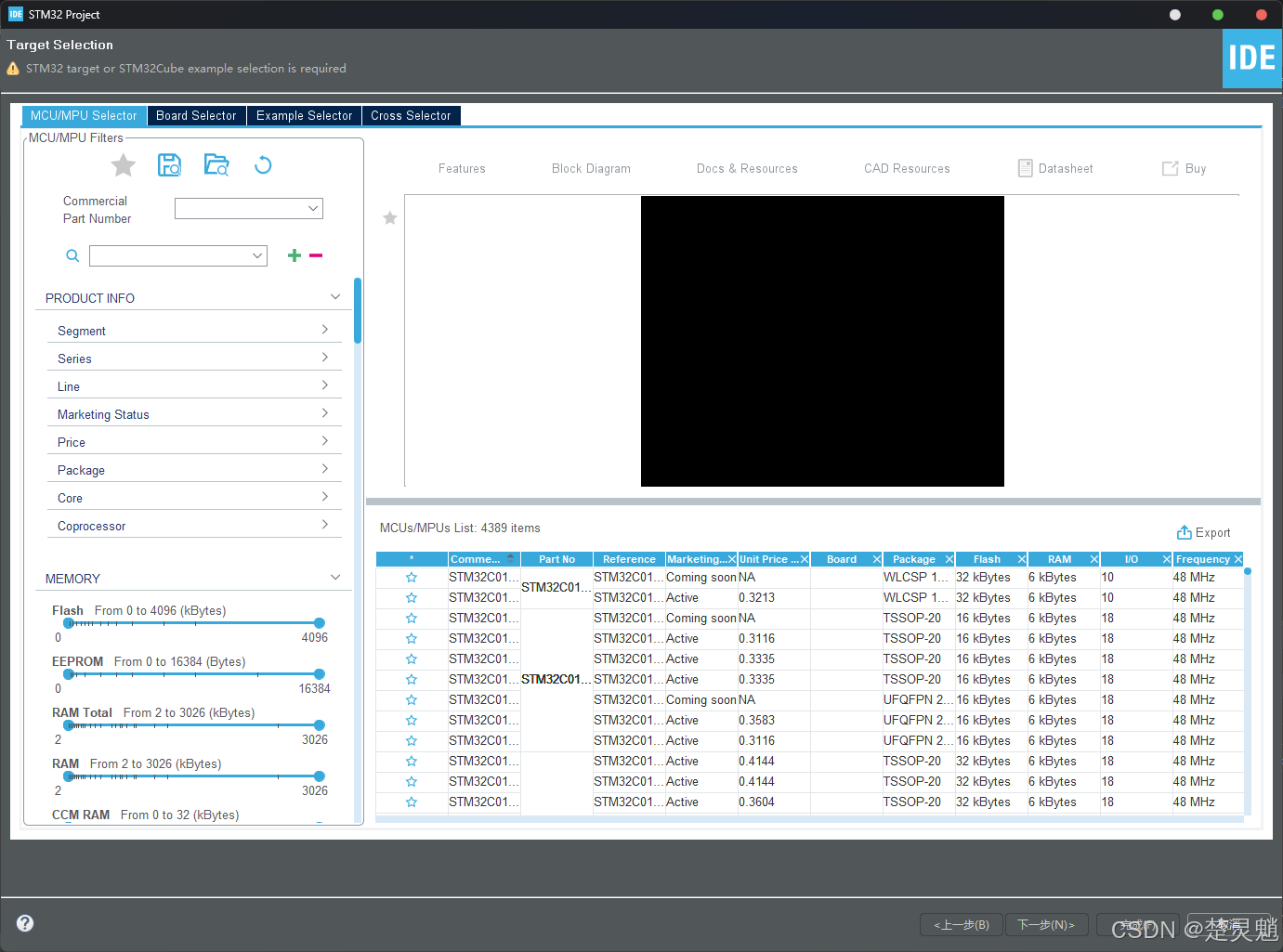Star the MCU row priced 0.3213
The image size is (1283, 952).
pyautogui.click(x=412, y=598)
